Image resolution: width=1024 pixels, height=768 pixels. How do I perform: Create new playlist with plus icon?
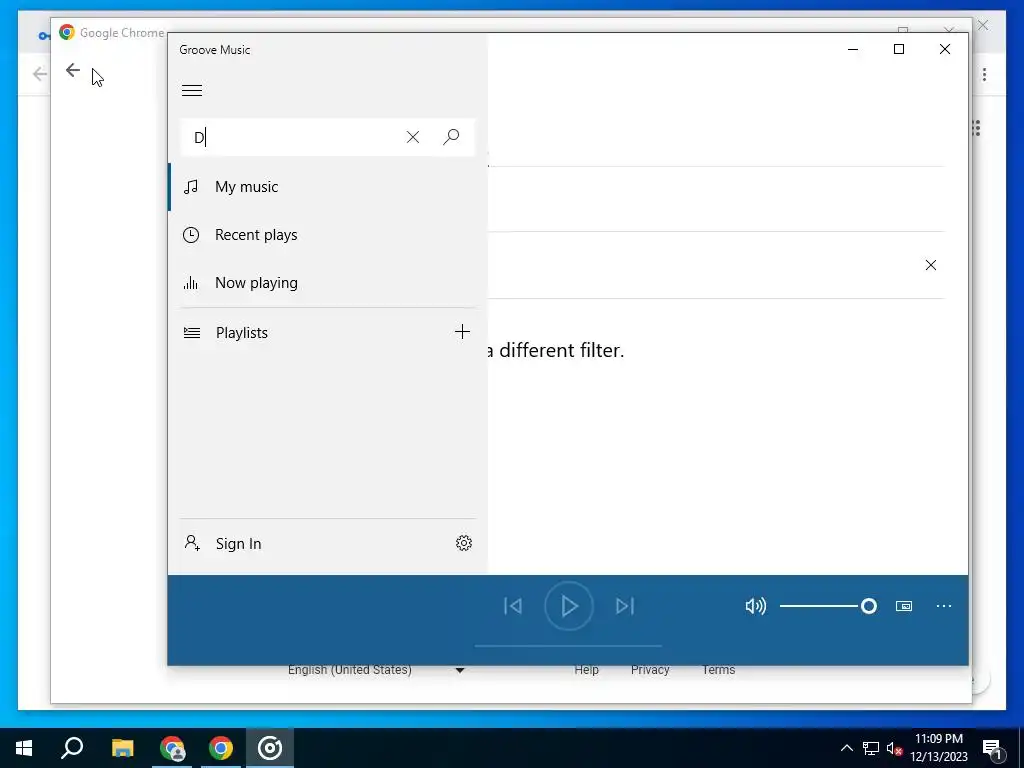point(462,332)
